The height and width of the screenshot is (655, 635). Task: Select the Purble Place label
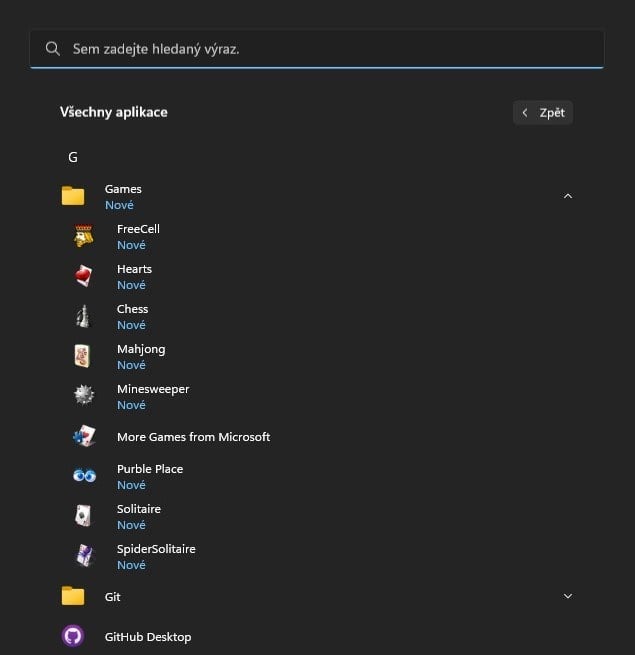[150, 469]
